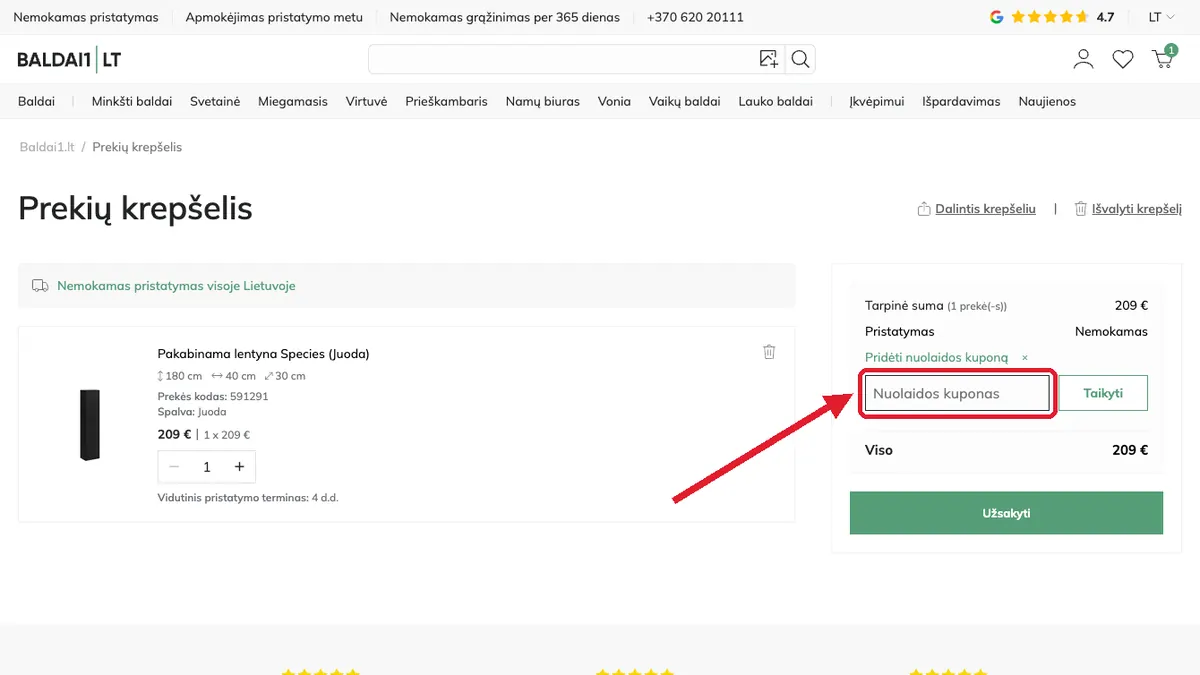Open the Baldai menu
Screen dimensions: 1200x675
(36, 101)
